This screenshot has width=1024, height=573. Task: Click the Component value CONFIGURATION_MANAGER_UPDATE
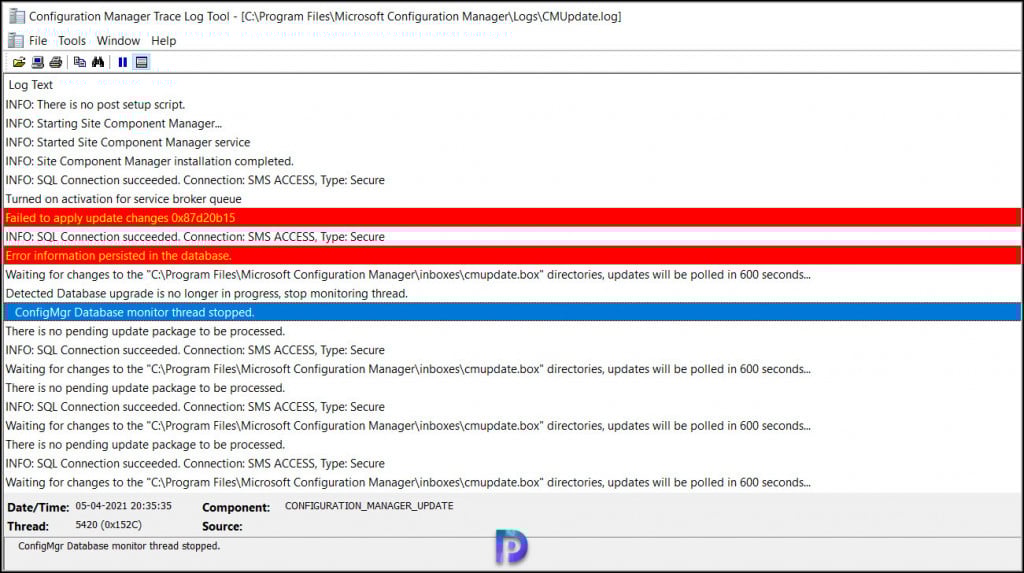tap(369, 506)
